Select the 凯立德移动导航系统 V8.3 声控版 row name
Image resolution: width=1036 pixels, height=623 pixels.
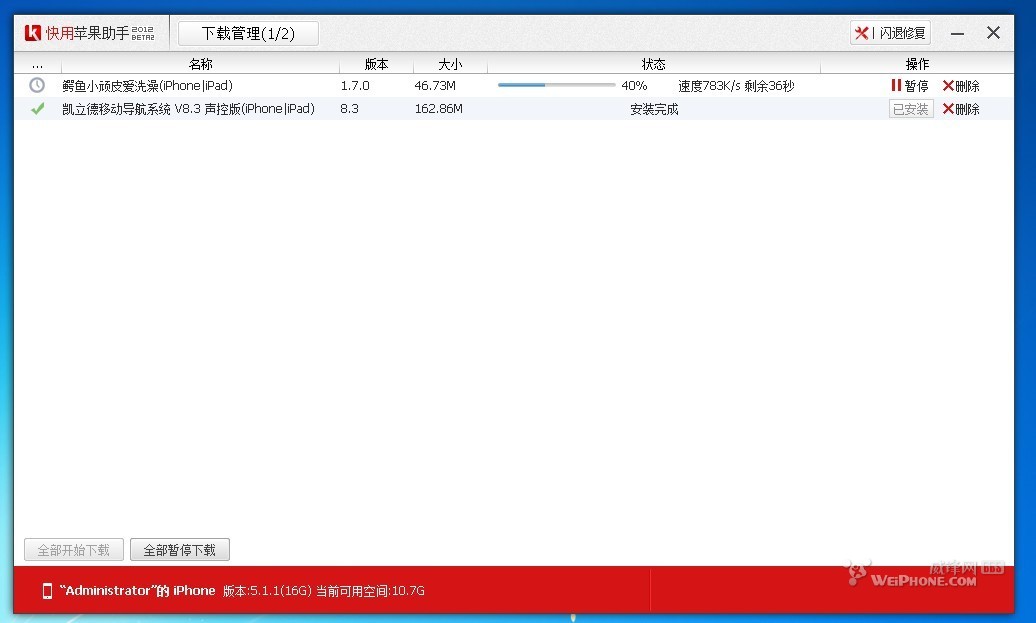(188, 109)
